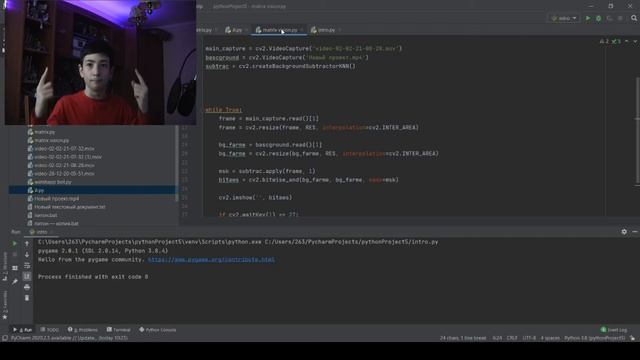Click the up arrow in Run panel
The height and width of the screenshot is (360, 640).
tap(27, 244)
